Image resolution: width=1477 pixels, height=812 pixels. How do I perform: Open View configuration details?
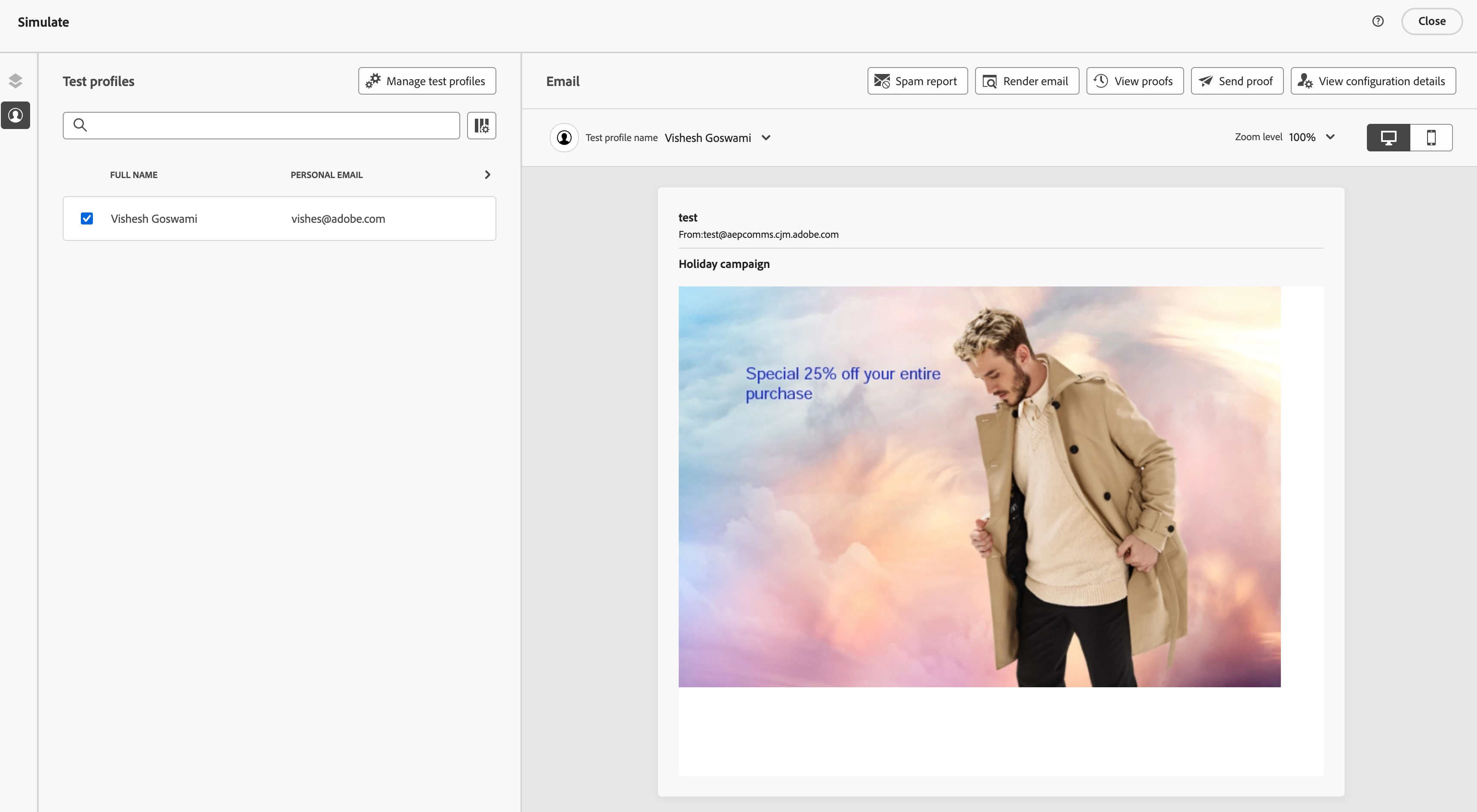click(x=1372, y=81)
